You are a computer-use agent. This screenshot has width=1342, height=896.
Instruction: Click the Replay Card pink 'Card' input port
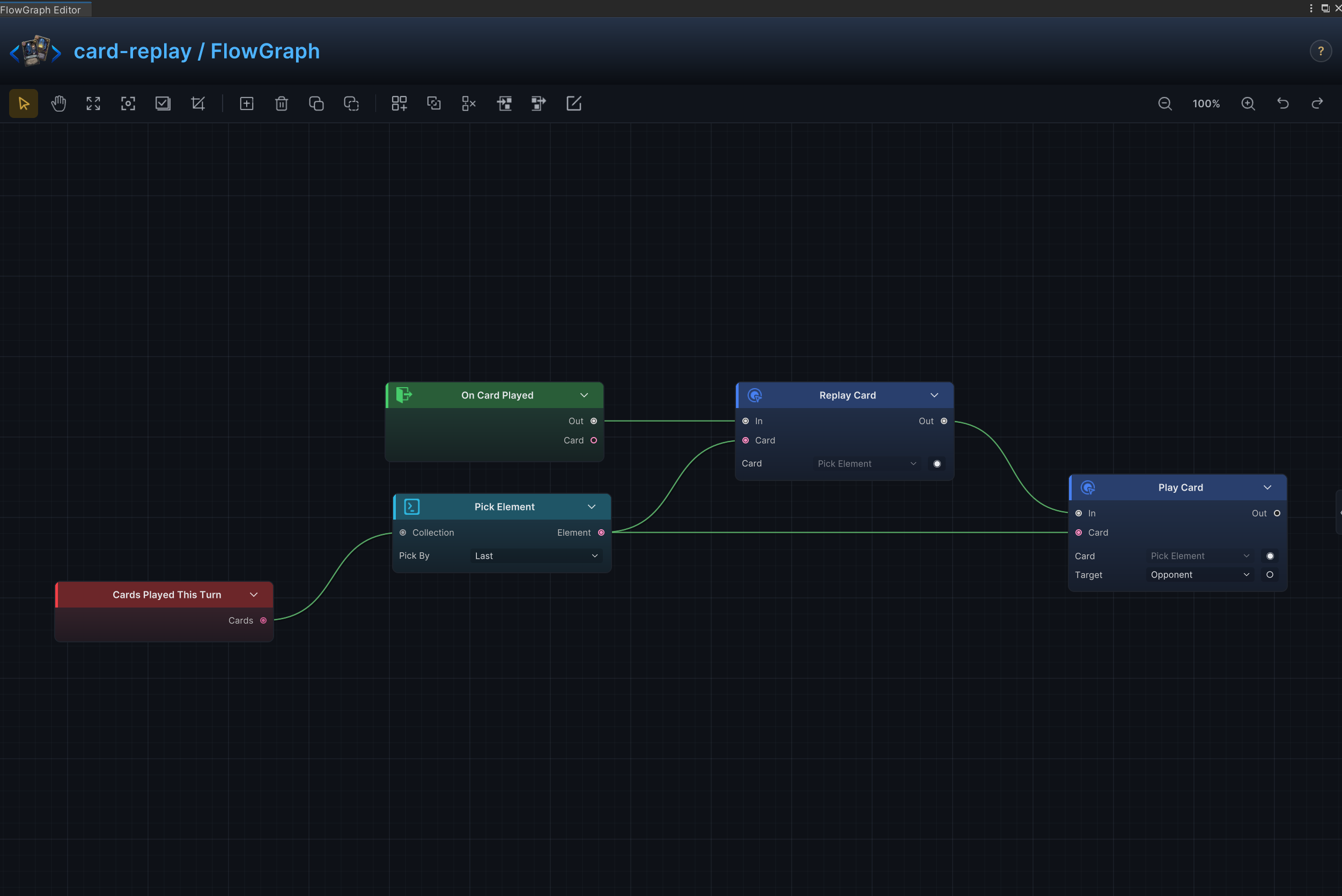[x=746, y=441]
